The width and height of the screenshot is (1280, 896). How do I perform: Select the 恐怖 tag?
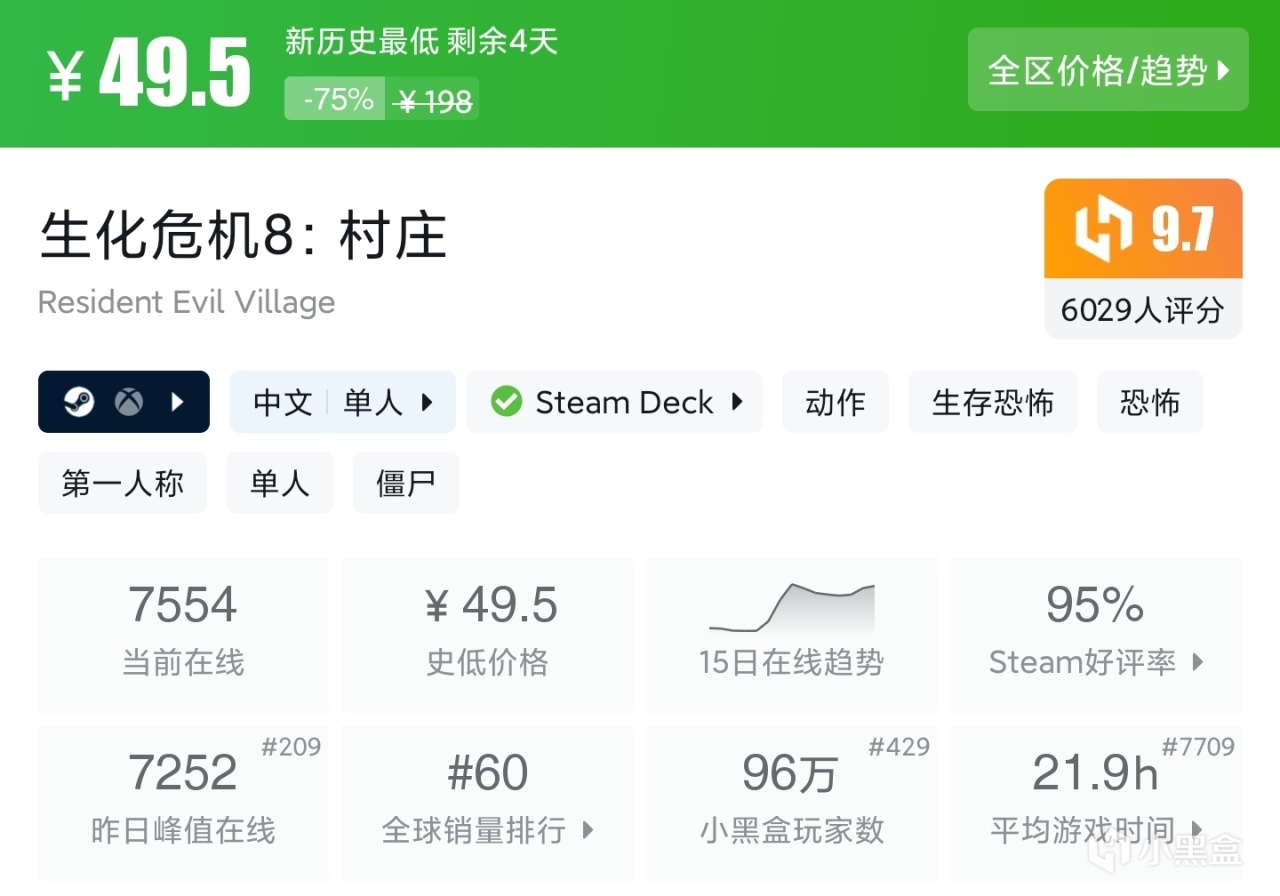[1150, 402]
